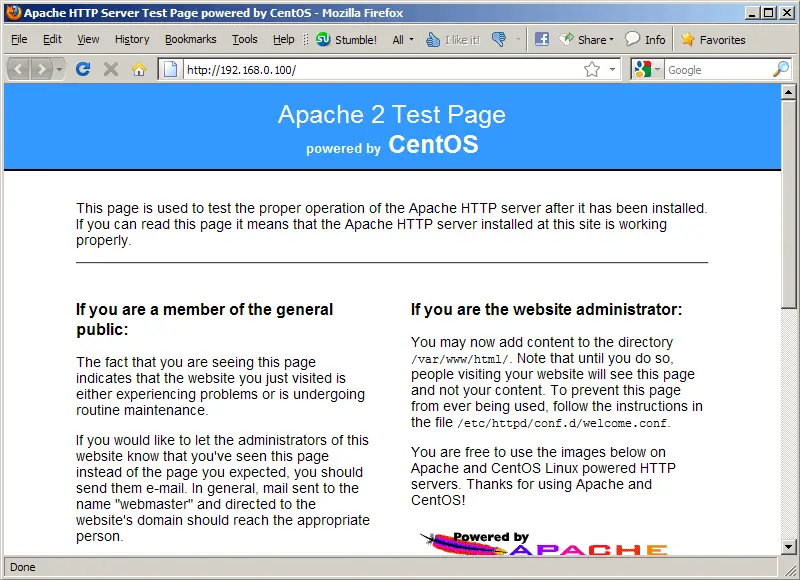Click the Info speech bubble button

click(645, 39)
